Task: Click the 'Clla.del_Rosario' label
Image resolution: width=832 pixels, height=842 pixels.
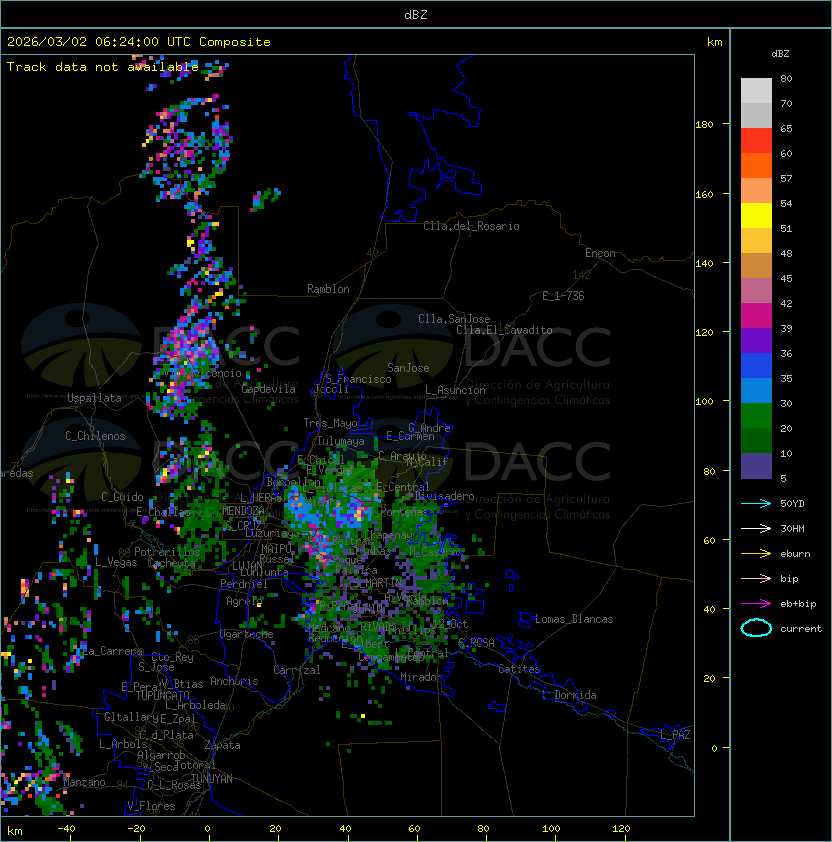Action: [471, 226]
